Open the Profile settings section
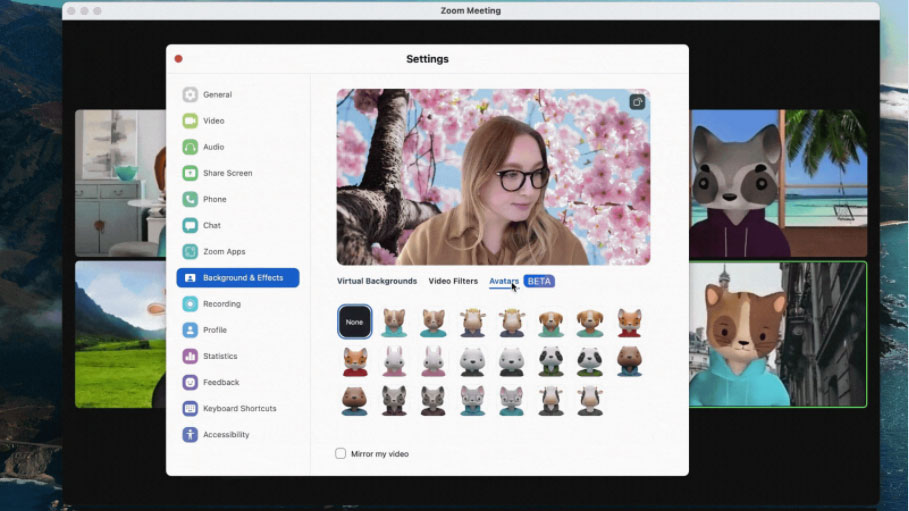 pos(214,330)
